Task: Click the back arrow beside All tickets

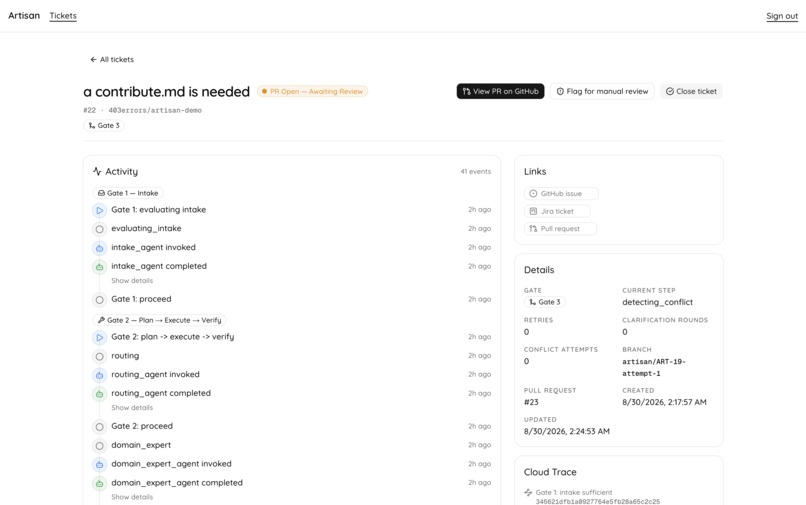Action: 93,60
